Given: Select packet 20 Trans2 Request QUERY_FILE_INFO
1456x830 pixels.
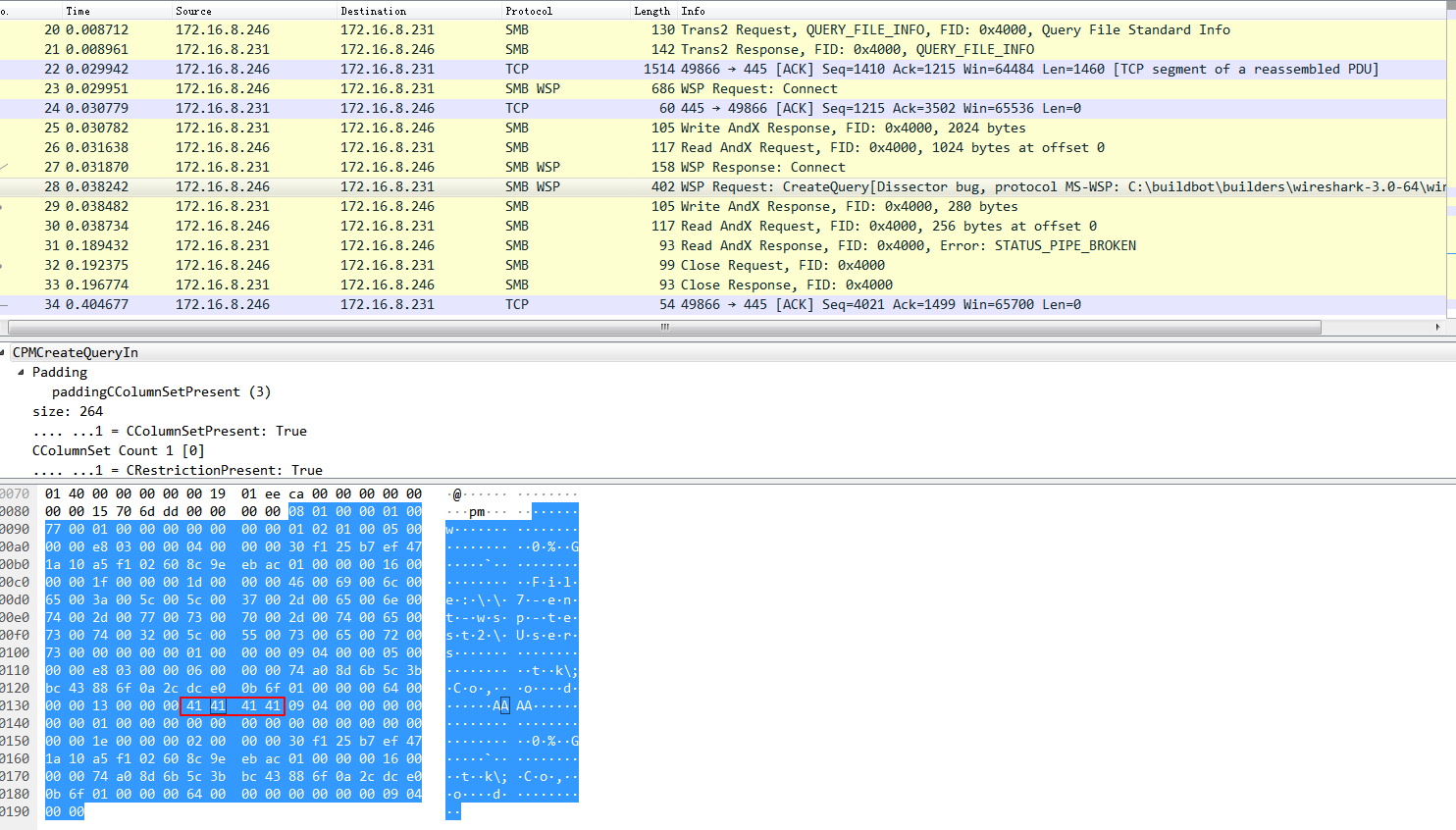Looking at the screenshot, I should coord(723,29).
